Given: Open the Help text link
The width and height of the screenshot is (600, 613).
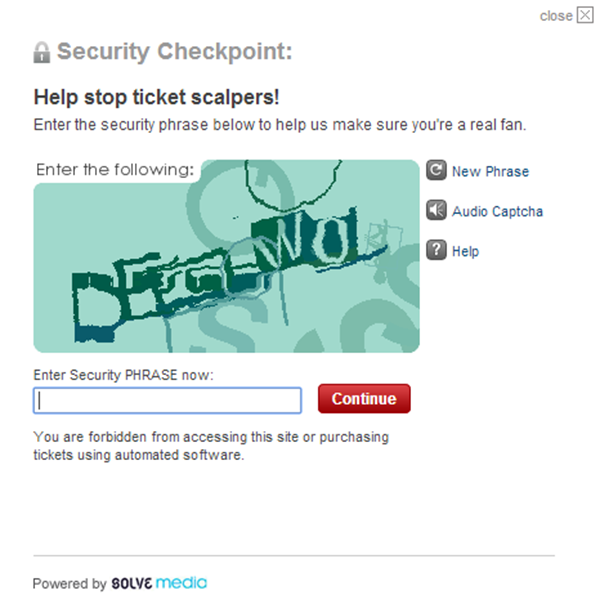Looking at the screenshot, I should coord(465,251).
